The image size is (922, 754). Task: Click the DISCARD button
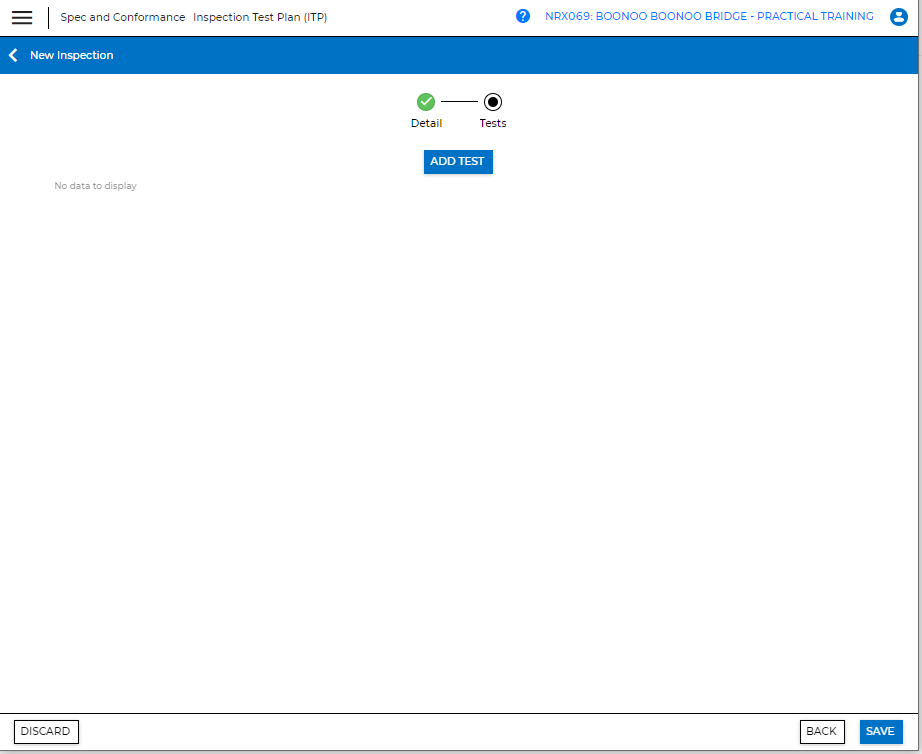tap(46, 731)
